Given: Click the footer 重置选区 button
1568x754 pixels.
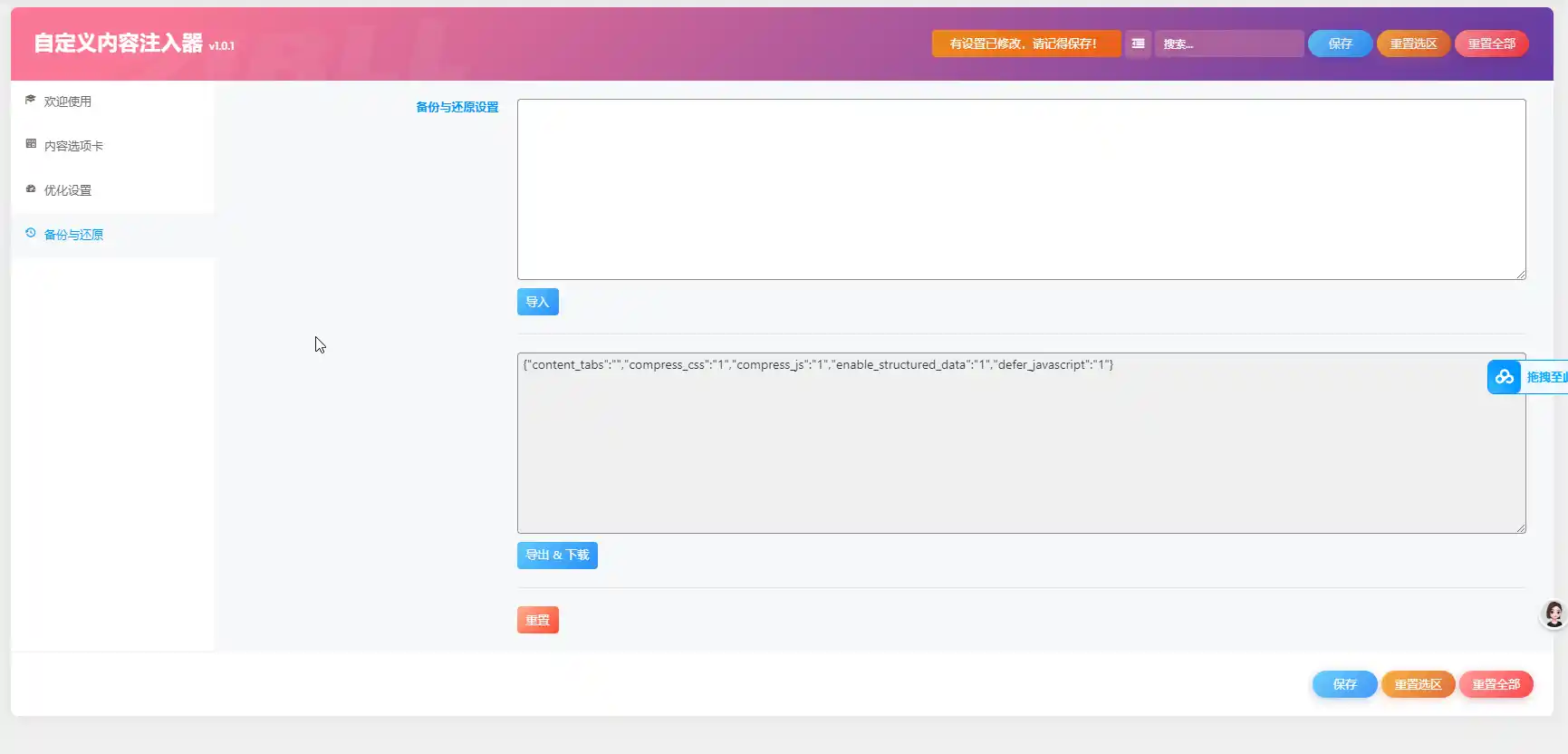Looking at the screenshot, I should 1418,684.
